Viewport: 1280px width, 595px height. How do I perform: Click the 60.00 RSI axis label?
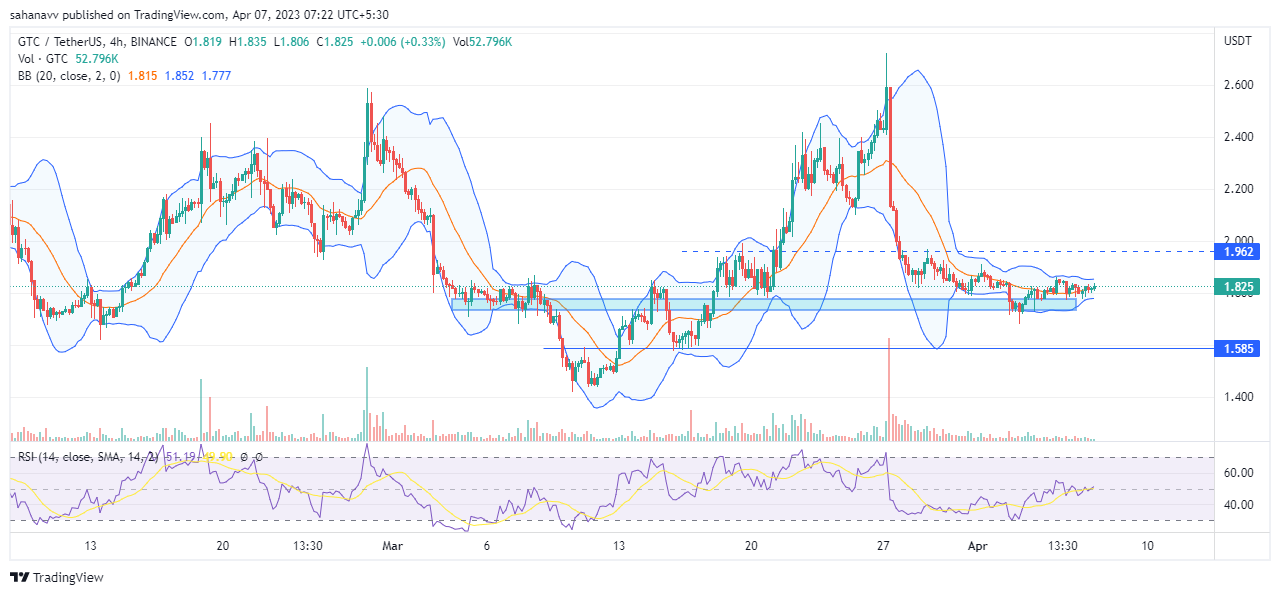(x=1238, y=473)
